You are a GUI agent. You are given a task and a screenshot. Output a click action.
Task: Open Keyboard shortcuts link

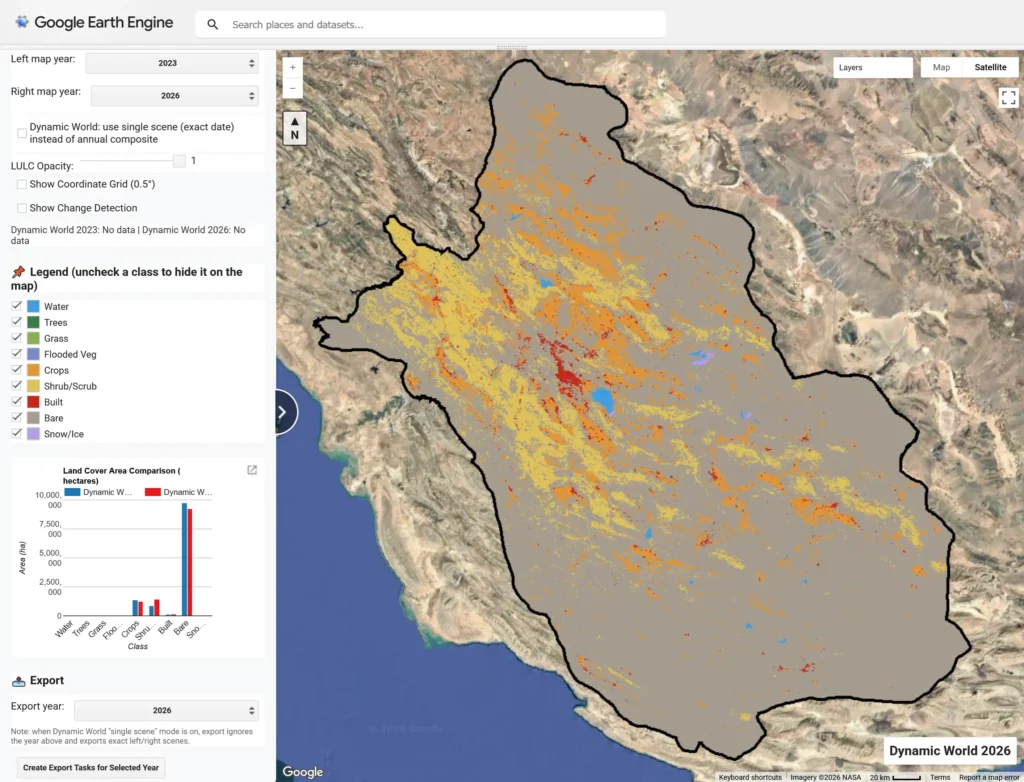(x=750, y=777)
